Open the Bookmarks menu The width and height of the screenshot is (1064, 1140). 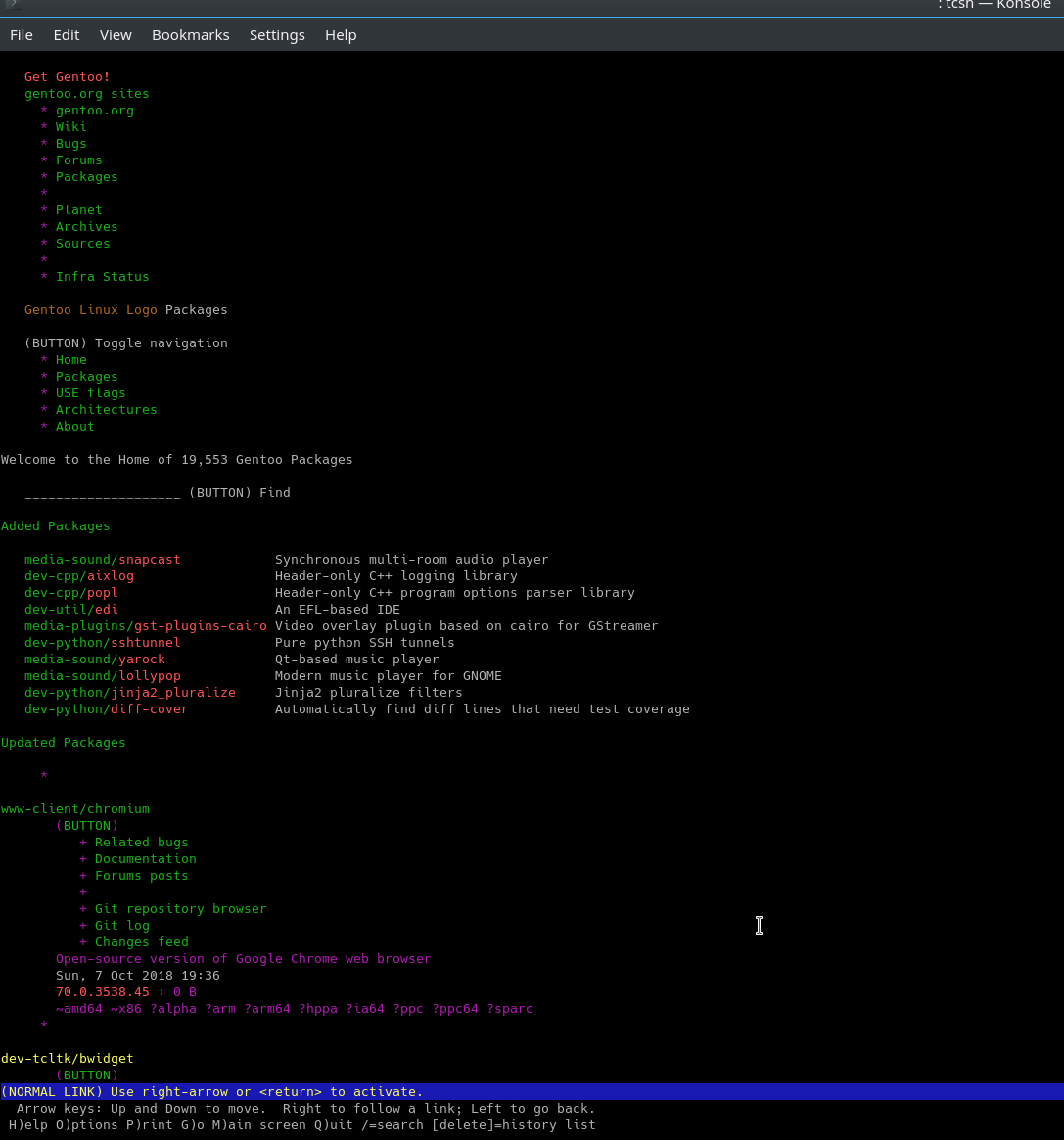(x=190, y=35)
